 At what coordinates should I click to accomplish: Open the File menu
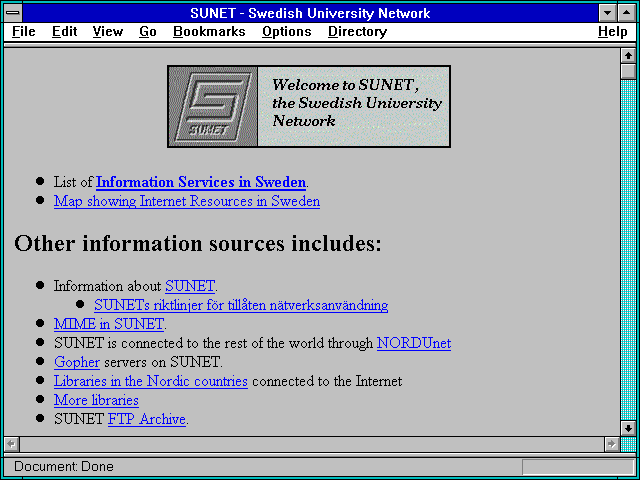[24, 32]
